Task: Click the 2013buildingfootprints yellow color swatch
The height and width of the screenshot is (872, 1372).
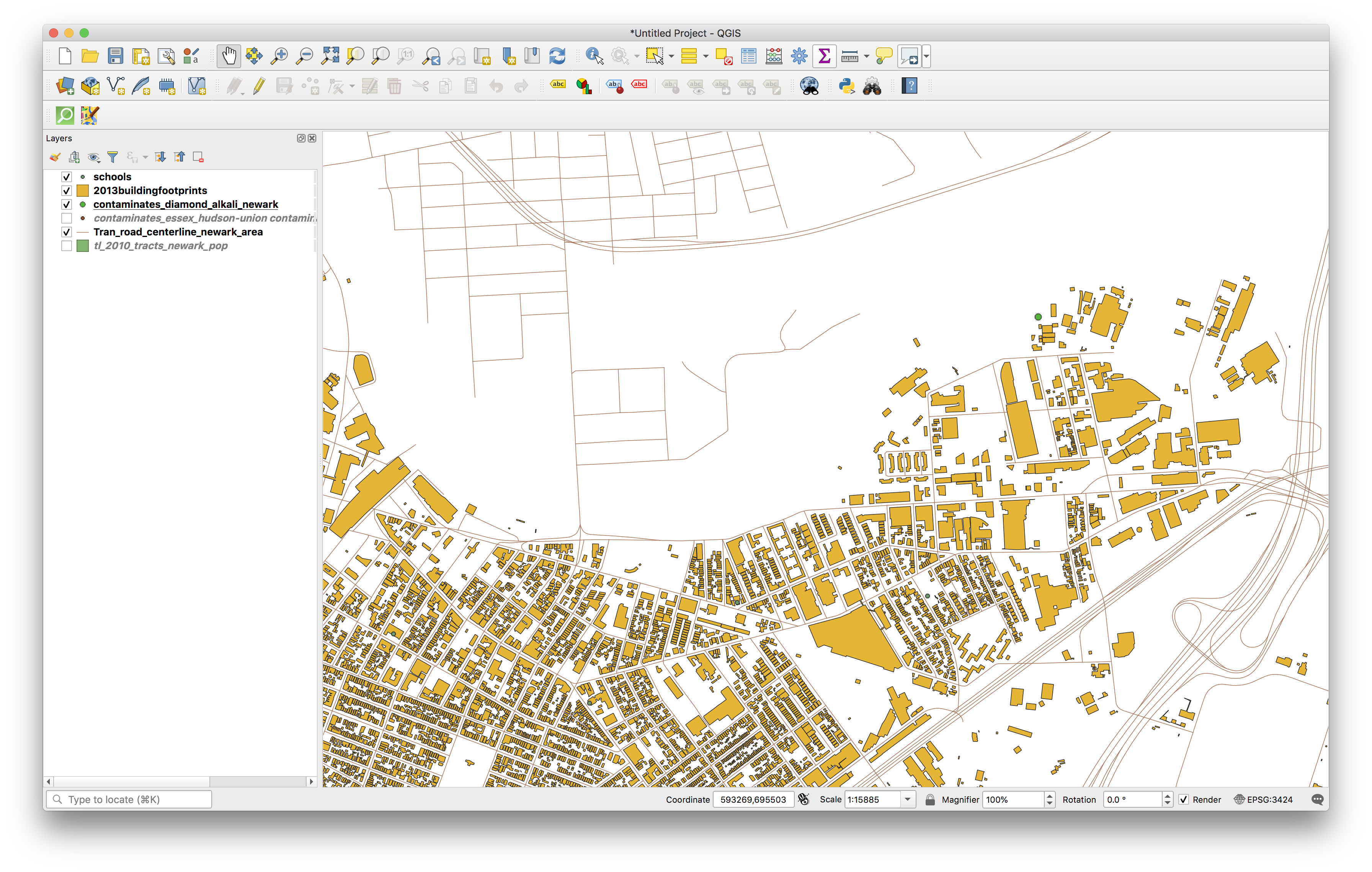Action: 83,191
